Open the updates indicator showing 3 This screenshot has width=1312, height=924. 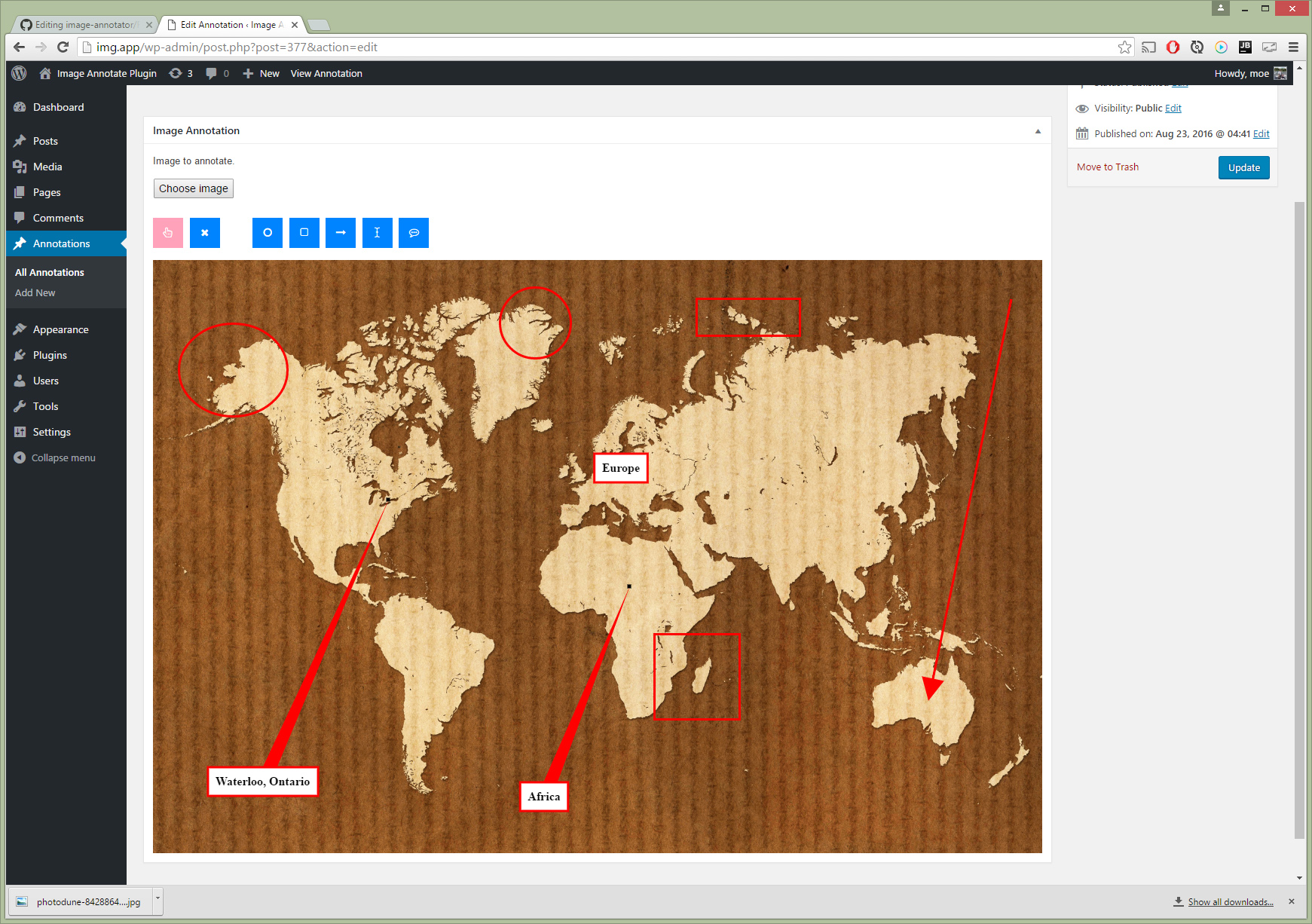click(181, 73)
